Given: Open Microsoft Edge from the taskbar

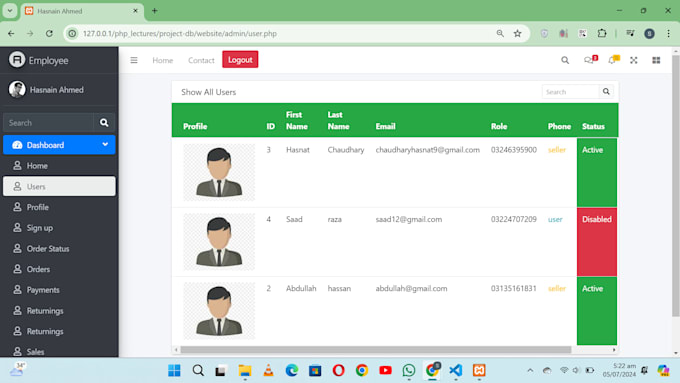Looking at the screenshot, I should 292,370.
